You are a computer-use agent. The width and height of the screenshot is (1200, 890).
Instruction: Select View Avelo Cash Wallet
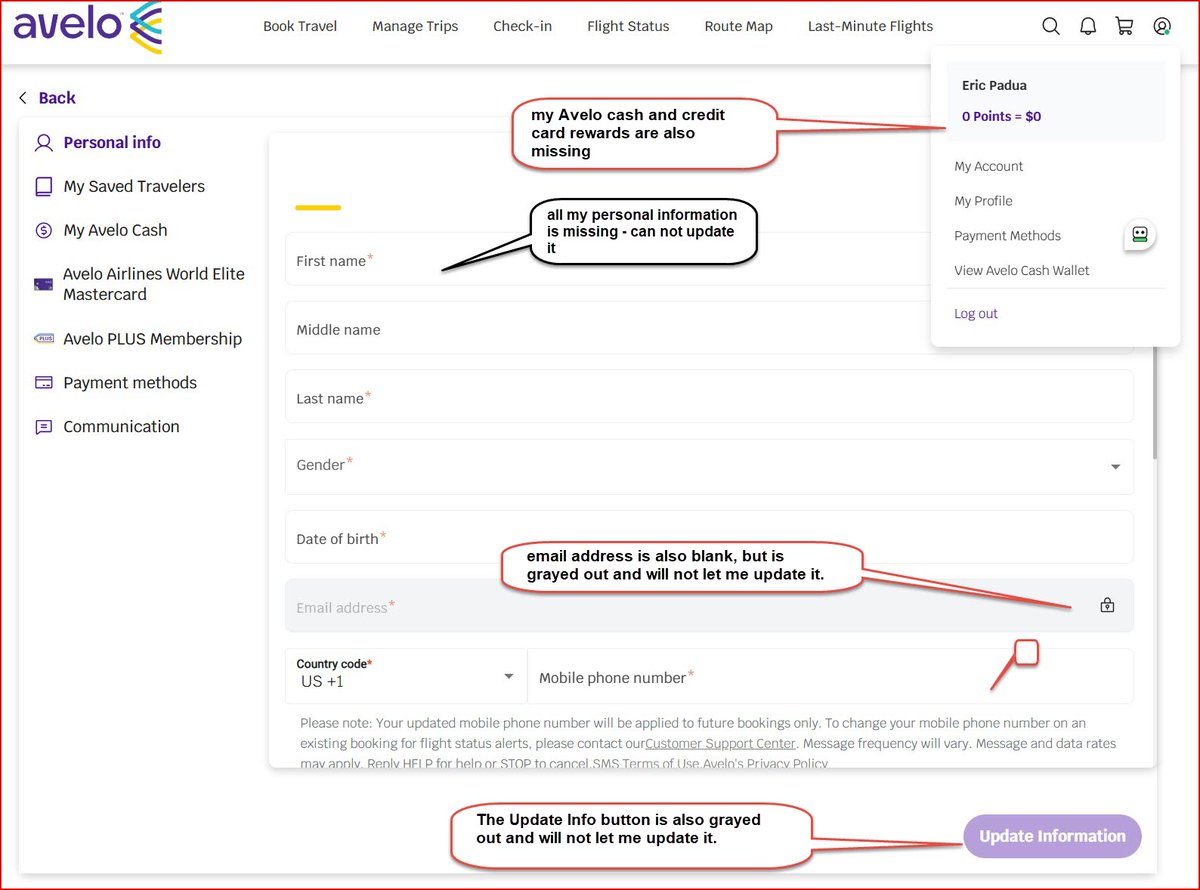pyautogui.click(x=1022, y=270)
